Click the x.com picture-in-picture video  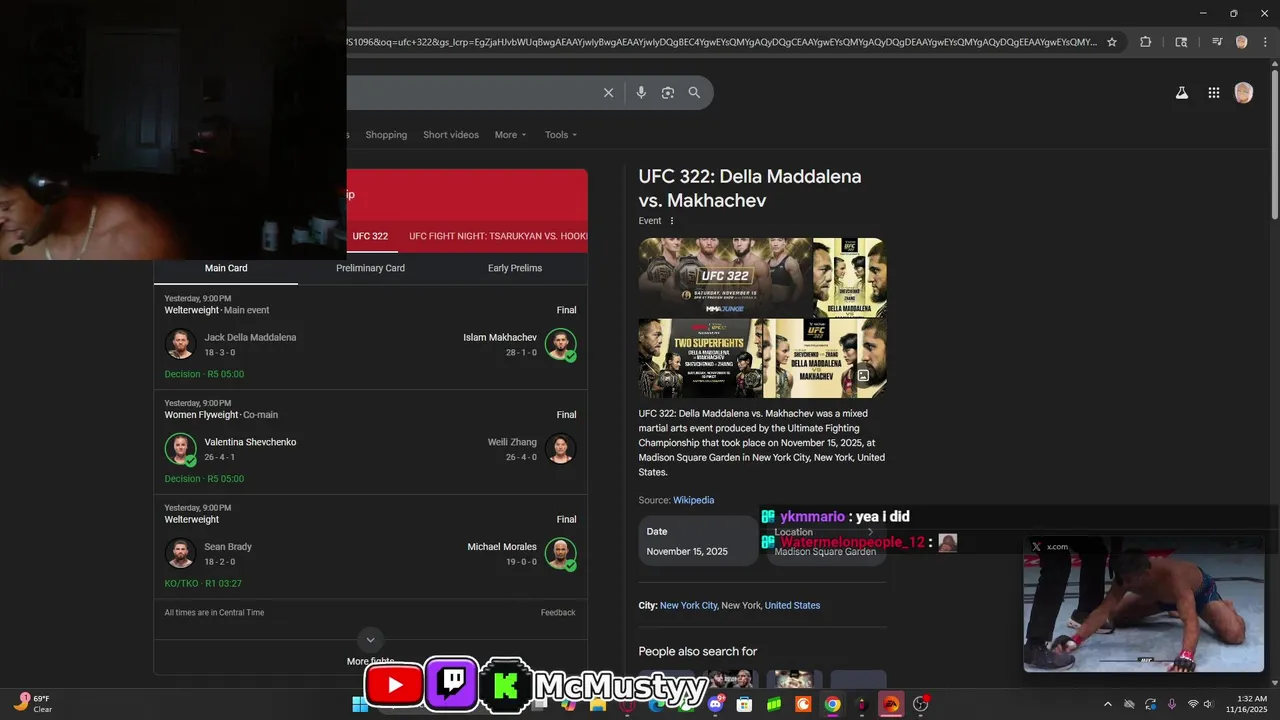pyautogui.click(x=1143, y=604)
